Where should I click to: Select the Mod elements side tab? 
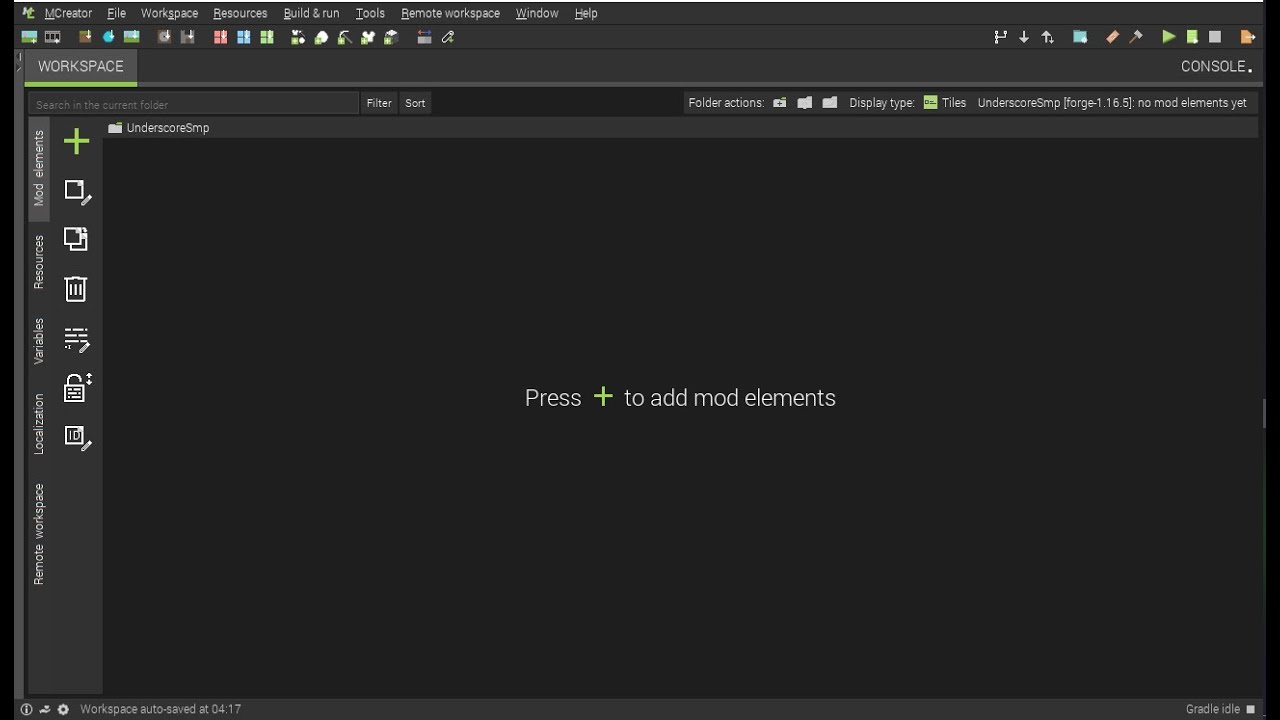pyautogui.click(x=39, y=168)
